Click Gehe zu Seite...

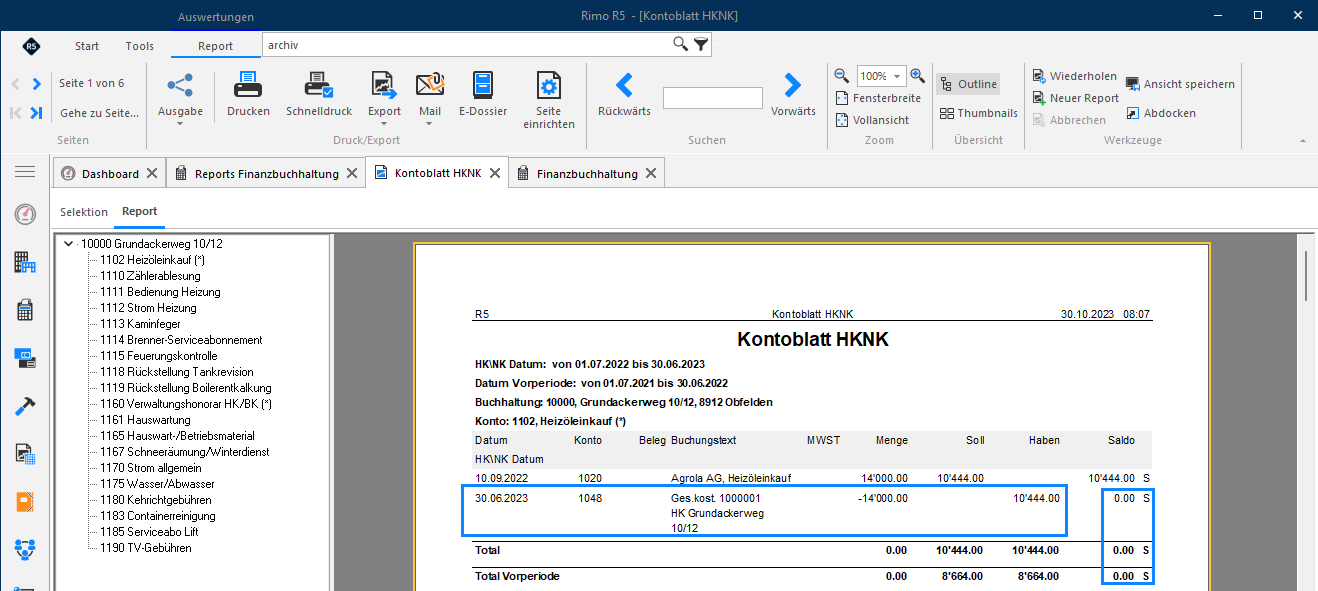coord(99,113)
